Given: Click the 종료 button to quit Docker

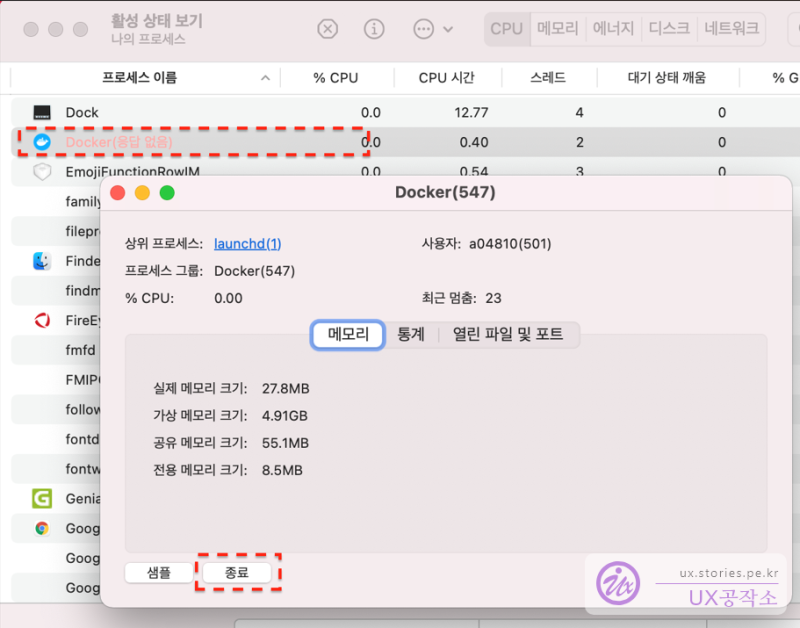Looking at the screenshot, I should point(237,572).
